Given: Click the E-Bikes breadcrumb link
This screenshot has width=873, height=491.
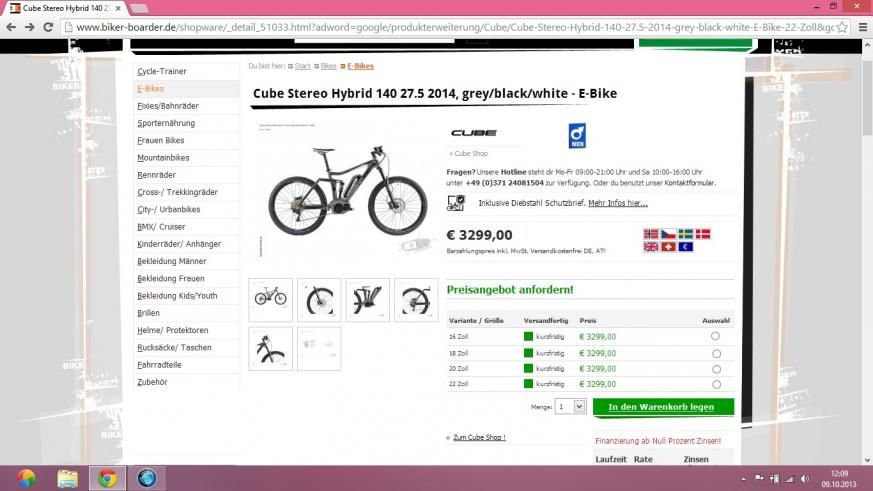Looking at the screenshot, I should click(360, 66).
